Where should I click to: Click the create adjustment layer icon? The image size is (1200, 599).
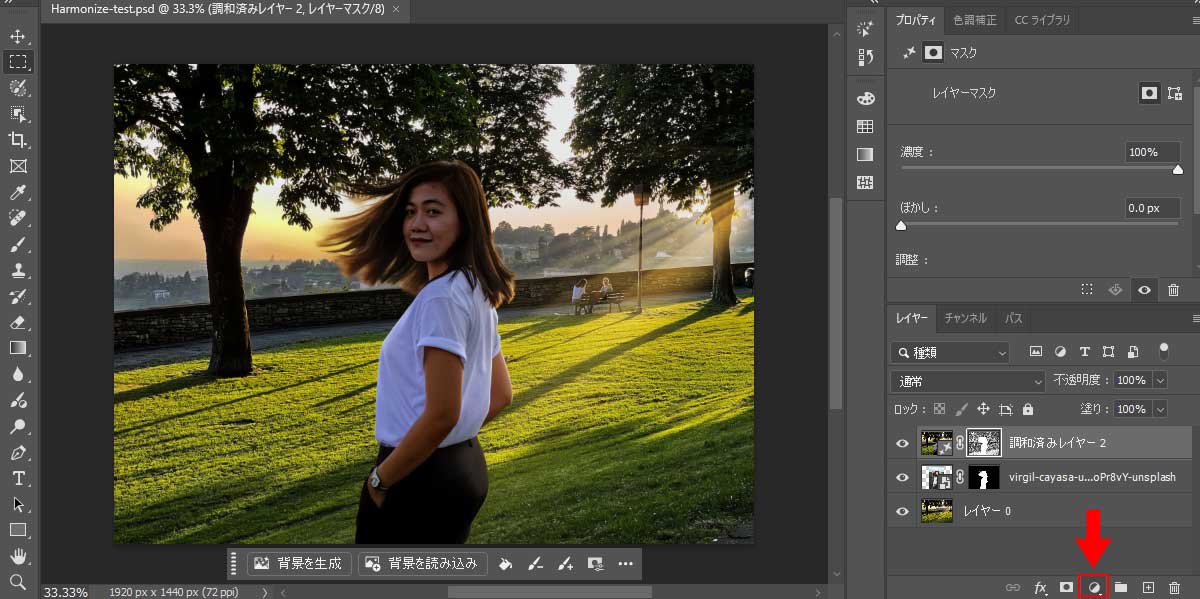1094,588
